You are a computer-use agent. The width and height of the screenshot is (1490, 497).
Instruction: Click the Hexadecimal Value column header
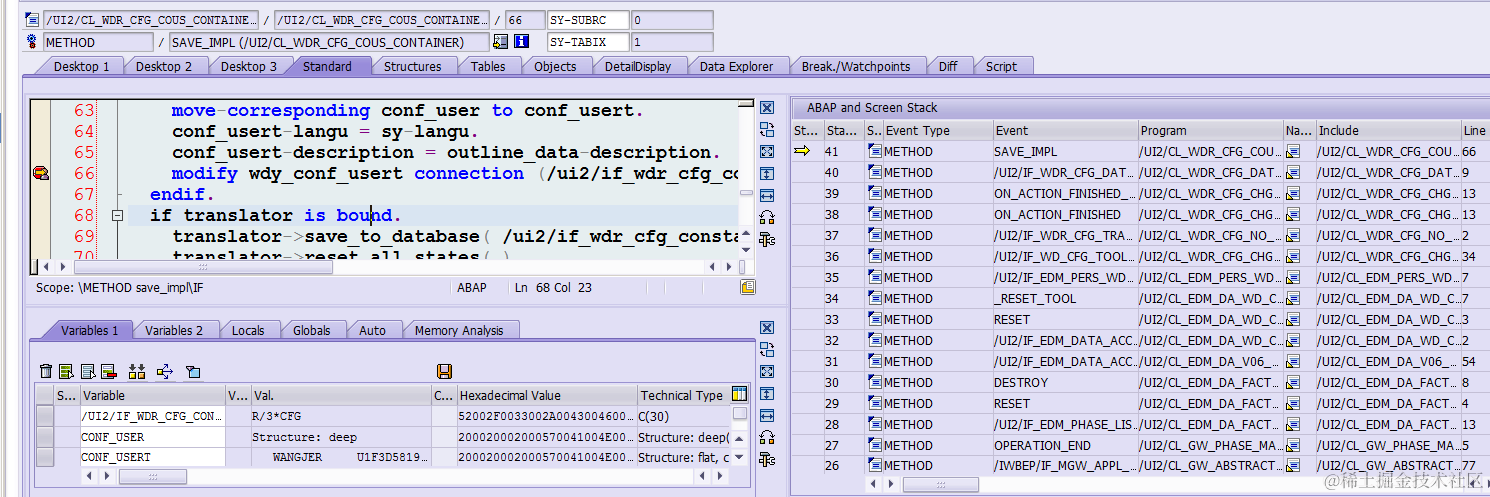(x=546, y=395)
